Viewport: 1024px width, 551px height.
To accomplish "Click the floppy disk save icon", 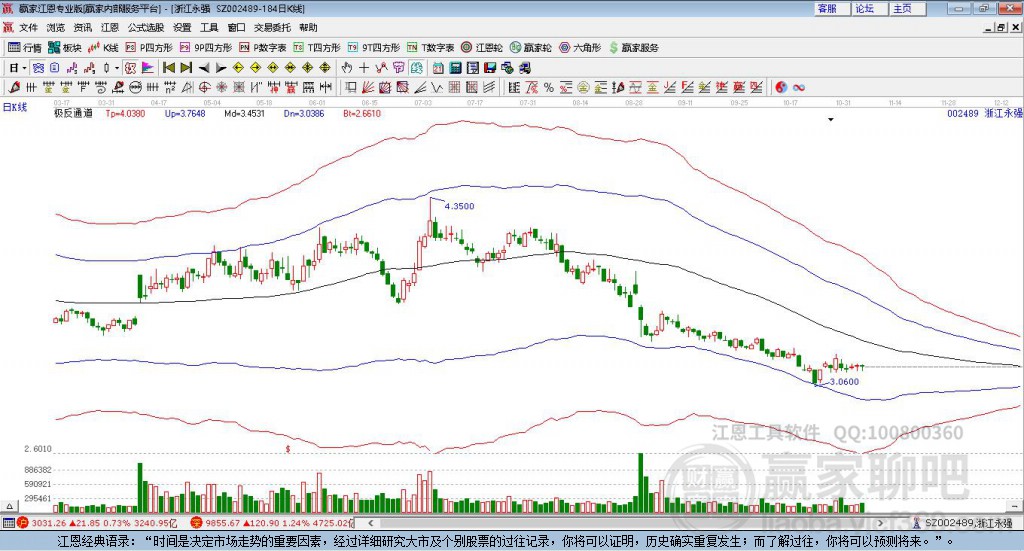I will pos(490,68).
